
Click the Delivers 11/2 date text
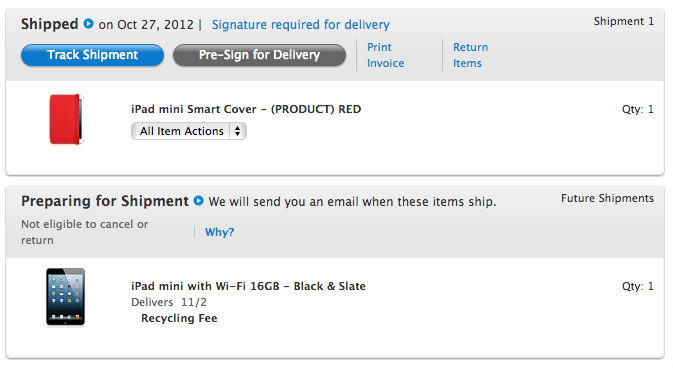(169, 302)
